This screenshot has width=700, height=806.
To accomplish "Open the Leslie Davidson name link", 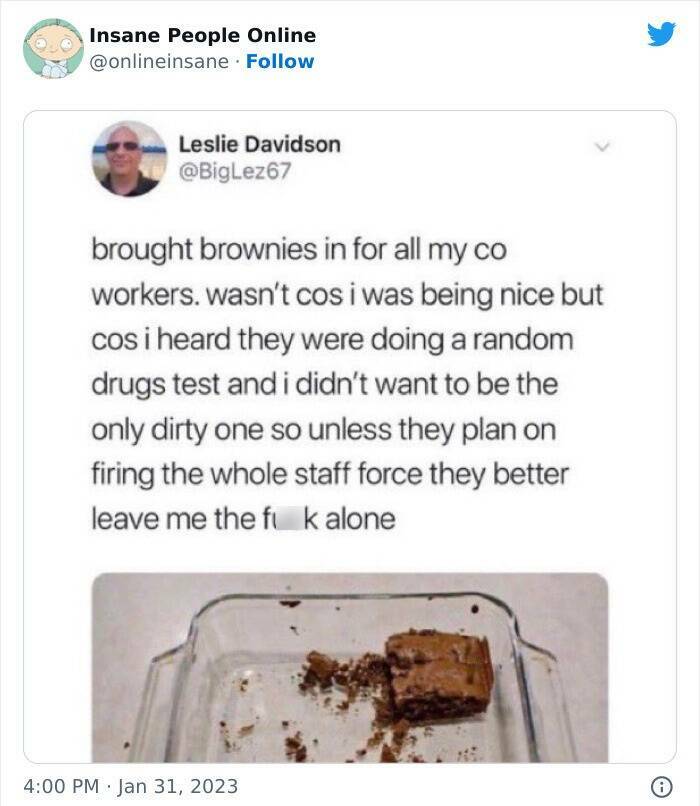I will (260, 144).
